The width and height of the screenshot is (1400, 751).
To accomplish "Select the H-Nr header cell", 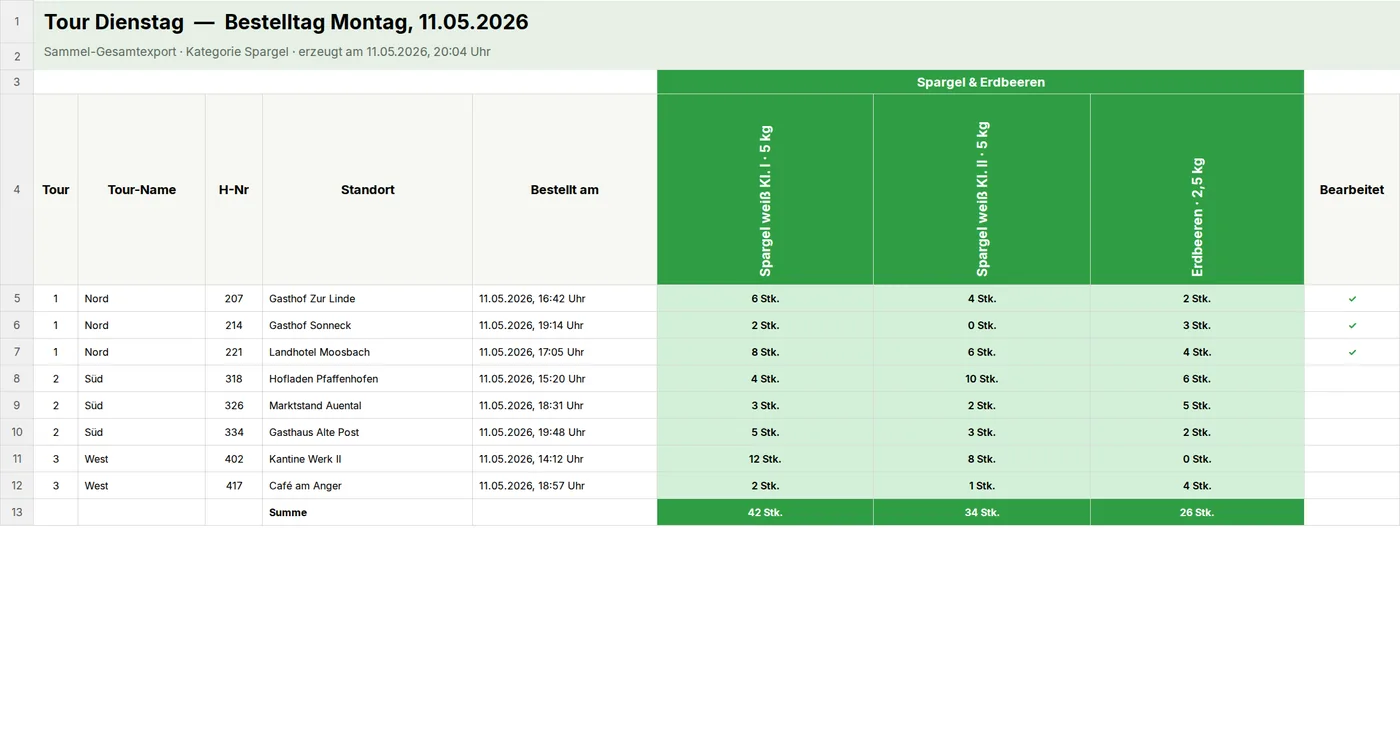I will pyautogui.click(x=234, y=190).
